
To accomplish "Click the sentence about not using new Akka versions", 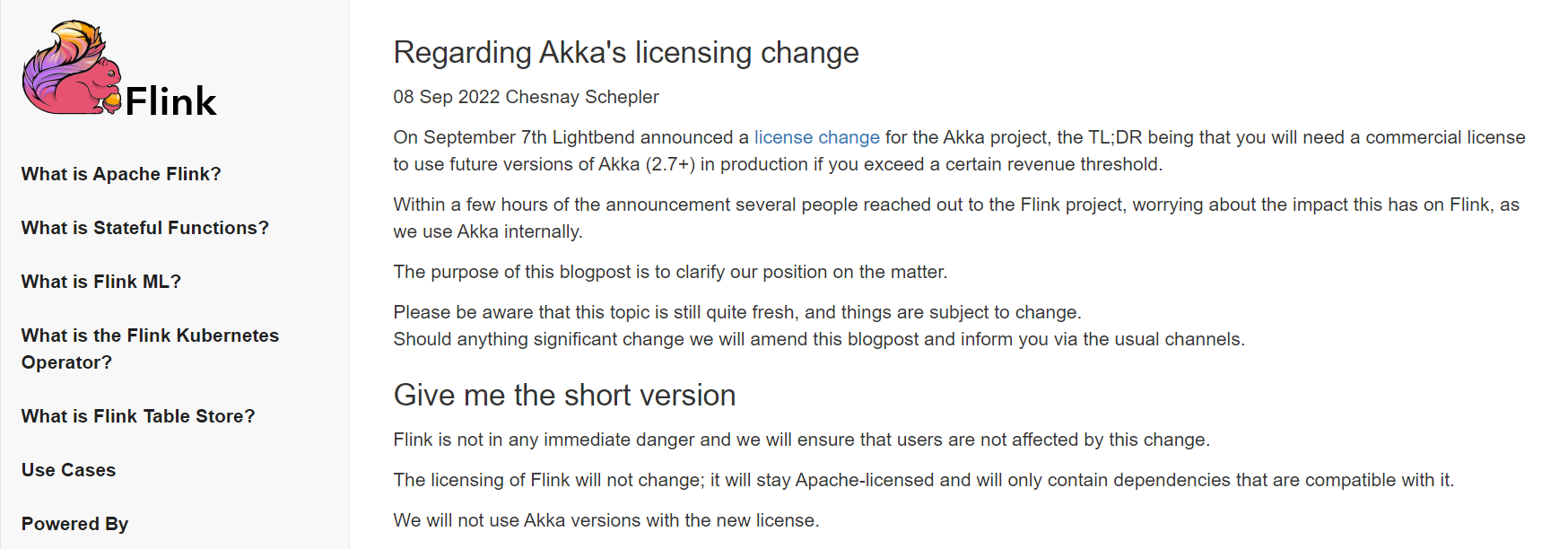I will tap(606, 520).
